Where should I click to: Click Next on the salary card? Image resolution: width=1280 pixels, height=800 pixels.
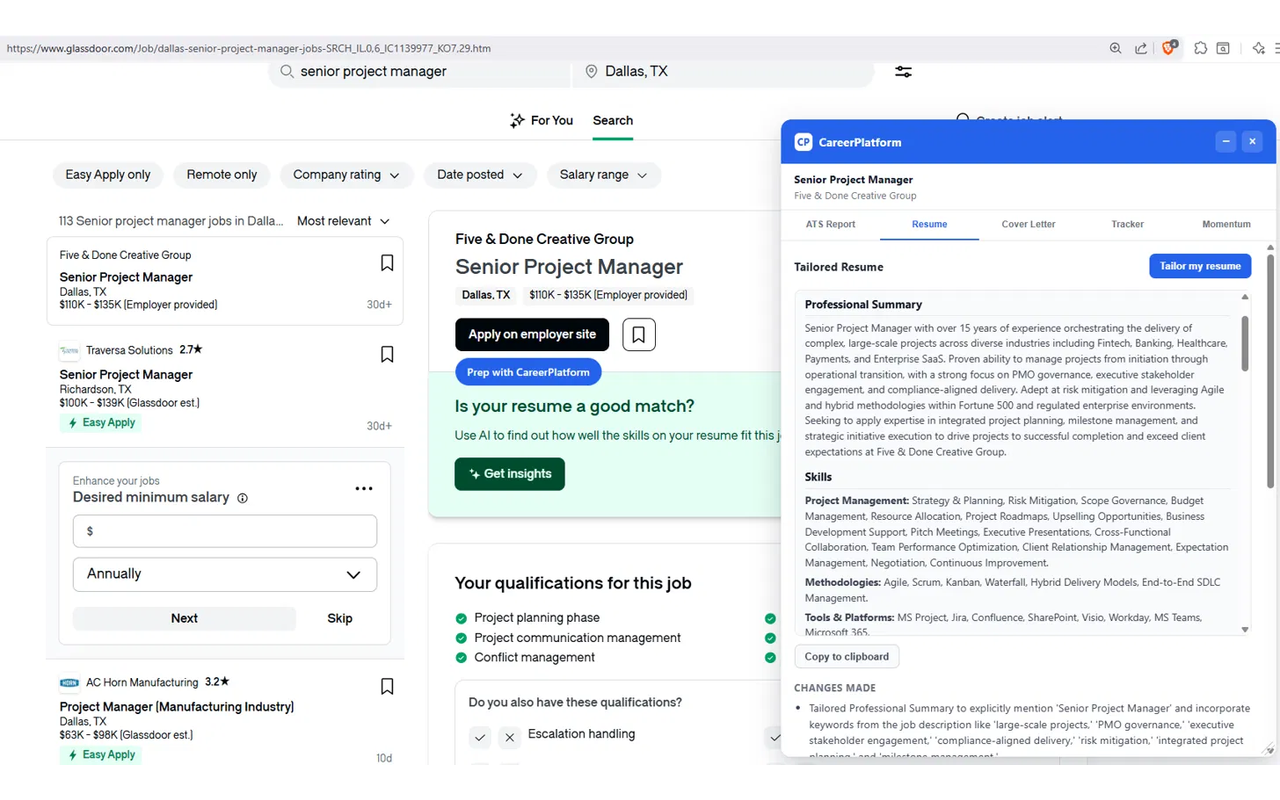[x=184, y=618]
